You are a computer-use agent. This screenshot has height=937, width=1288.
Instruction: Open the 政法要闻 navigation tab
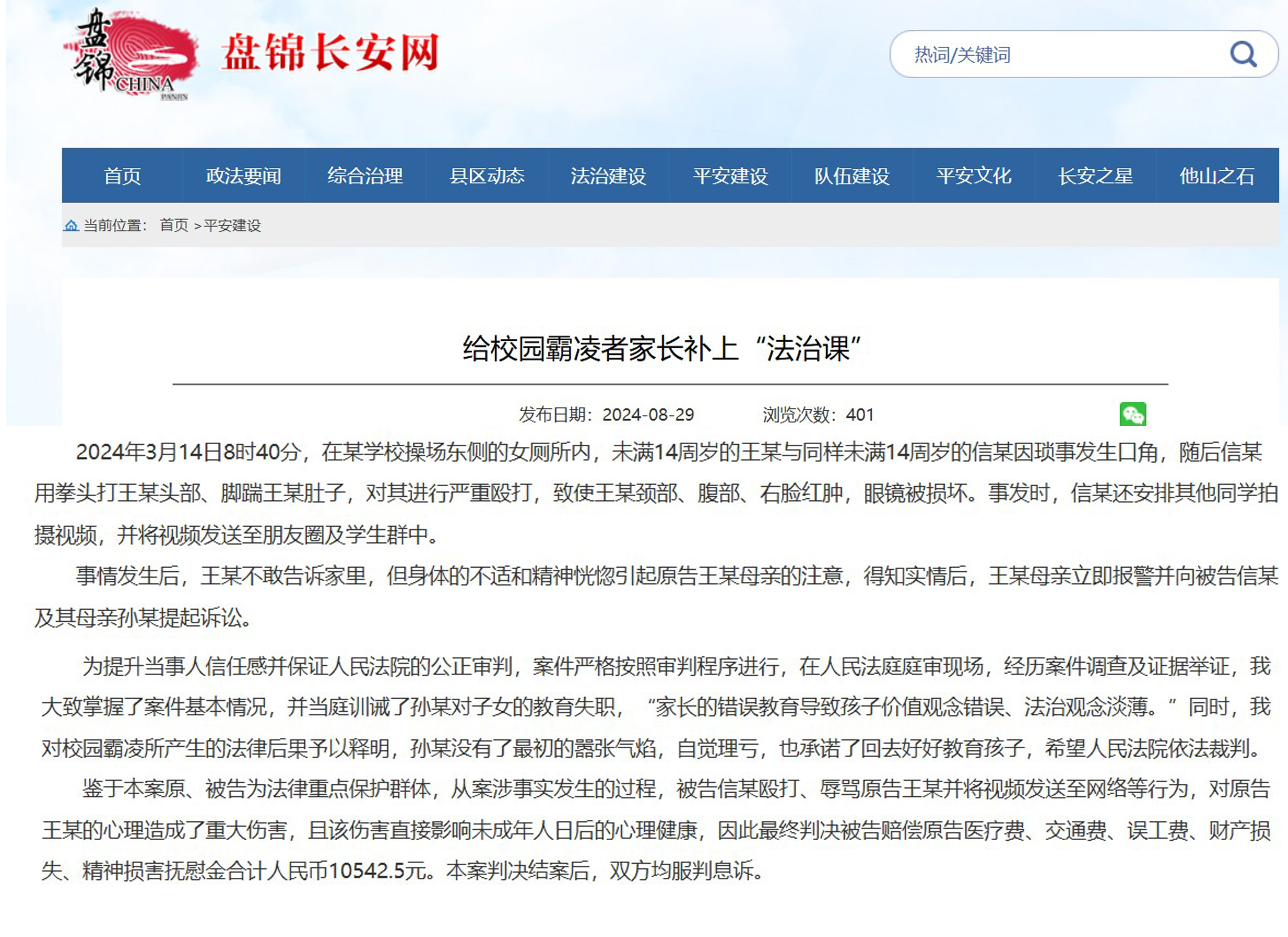(x=244, y=175)
